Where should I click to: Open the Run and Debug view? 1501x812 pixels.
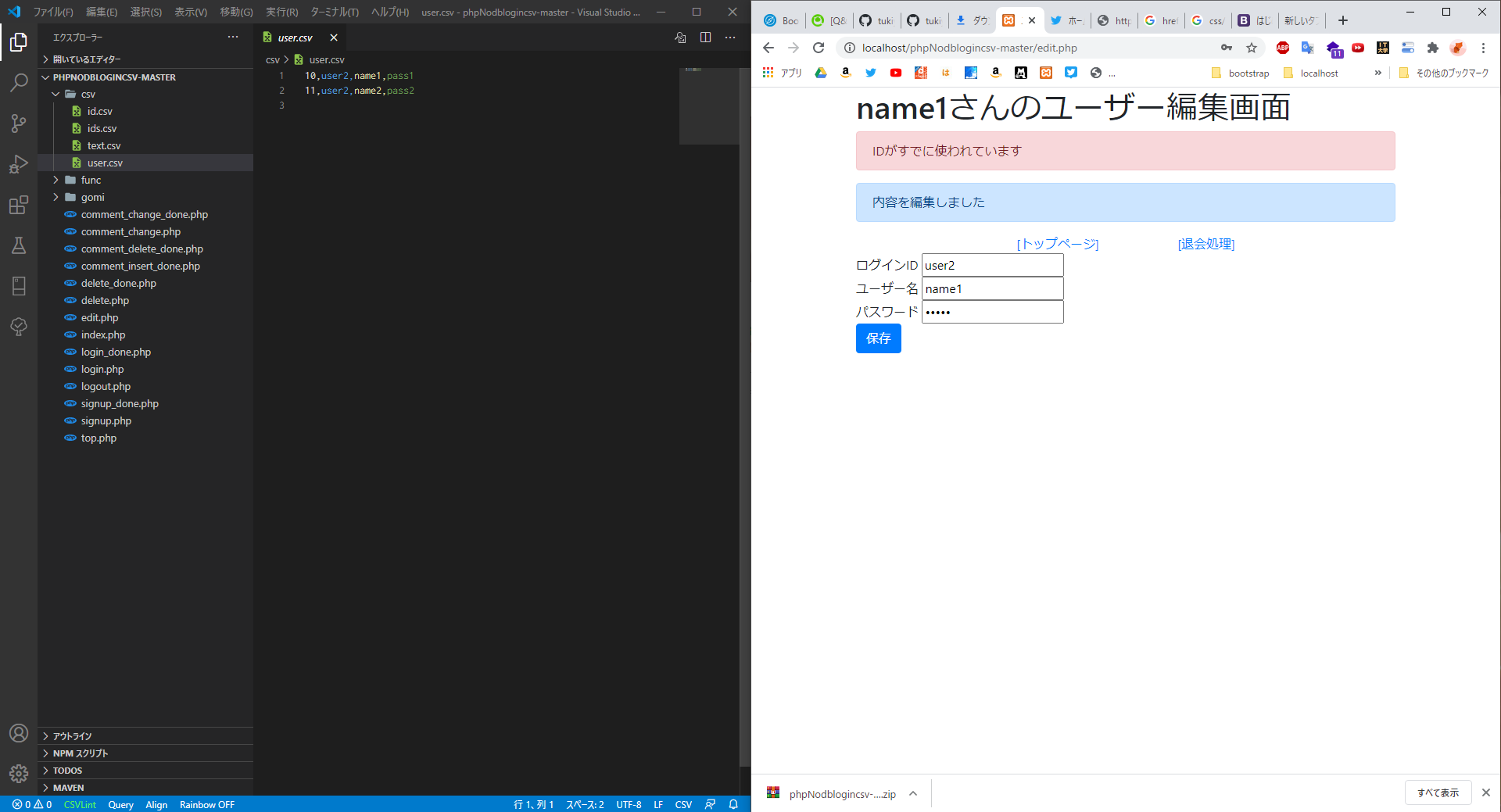19,164
